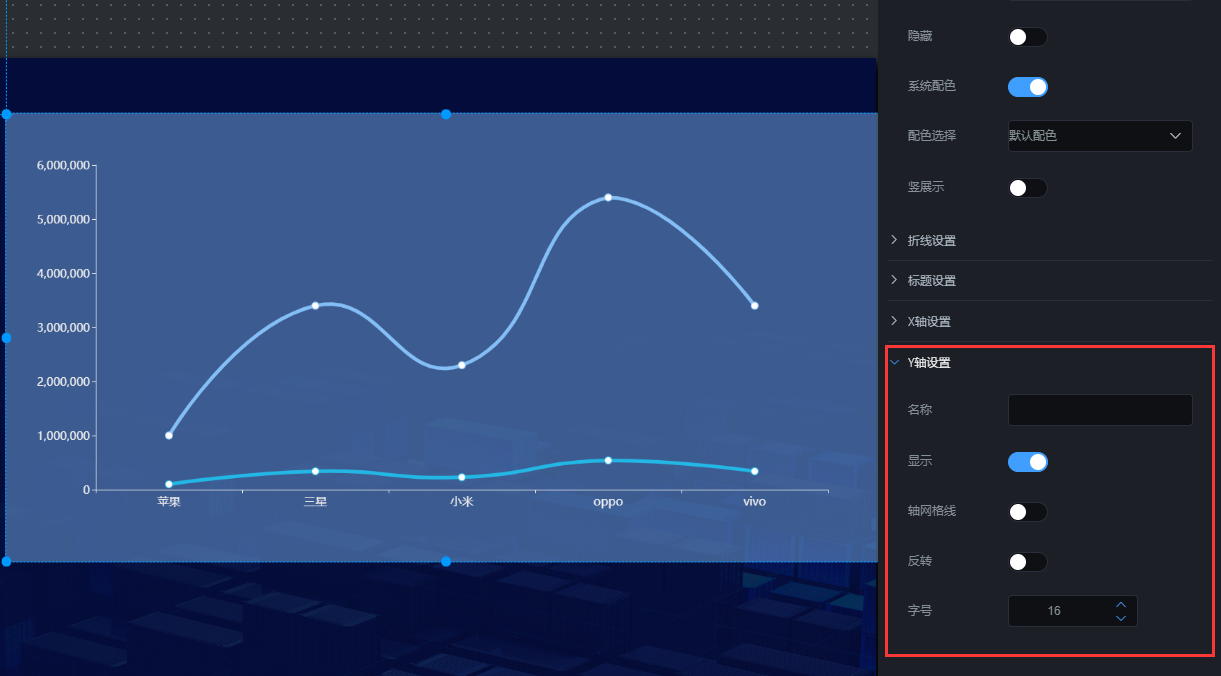
Task: Click the bottom-center resize handle of chart
Action: pyautogui.click(x=446, y=561)
